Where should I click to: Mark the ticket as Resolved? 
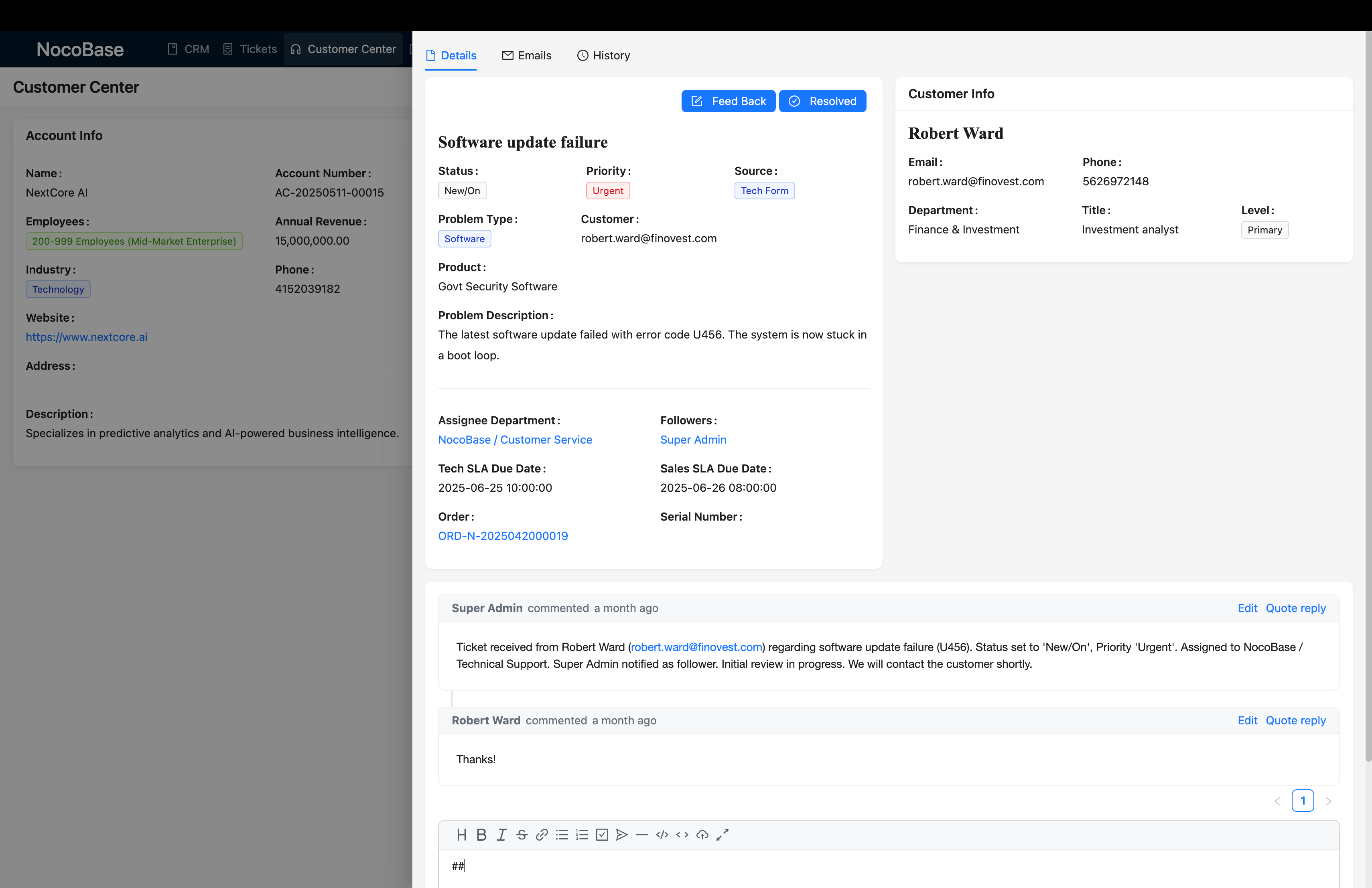(823, 101)
